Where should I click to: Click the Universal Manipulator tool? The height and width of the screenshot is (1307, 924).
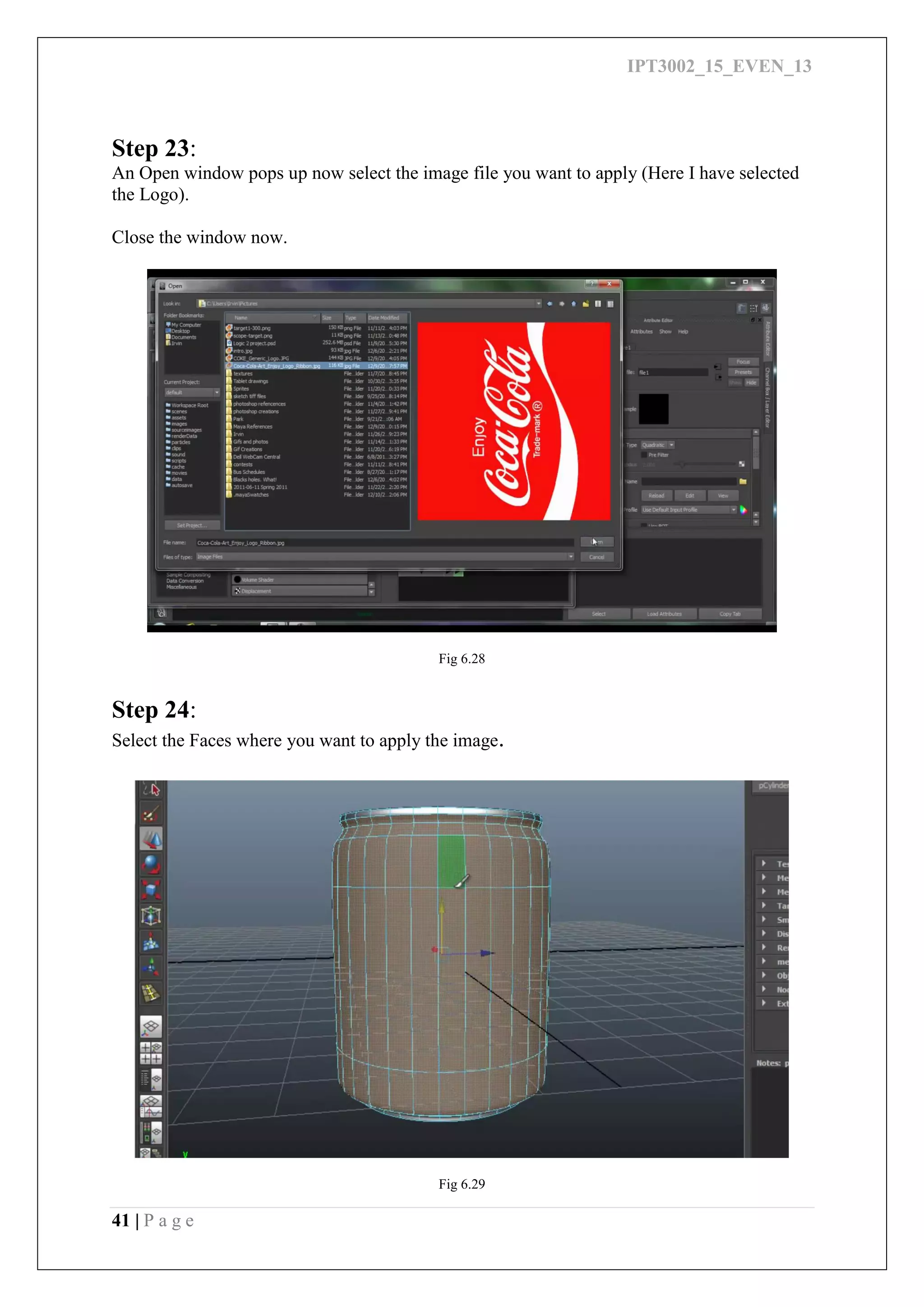click(151, 915)
